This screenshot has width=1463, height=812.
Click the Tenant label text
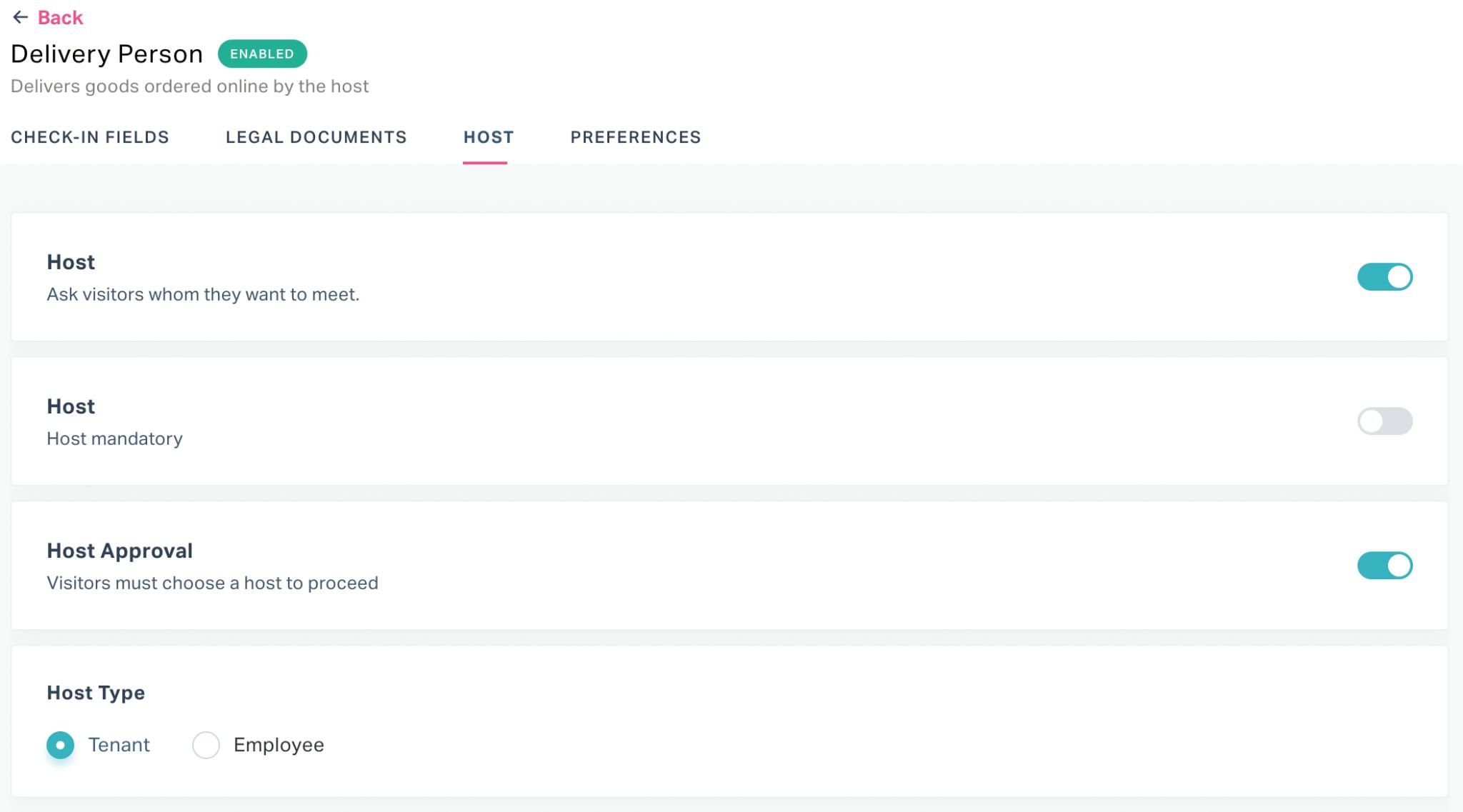tap(119, 745)
